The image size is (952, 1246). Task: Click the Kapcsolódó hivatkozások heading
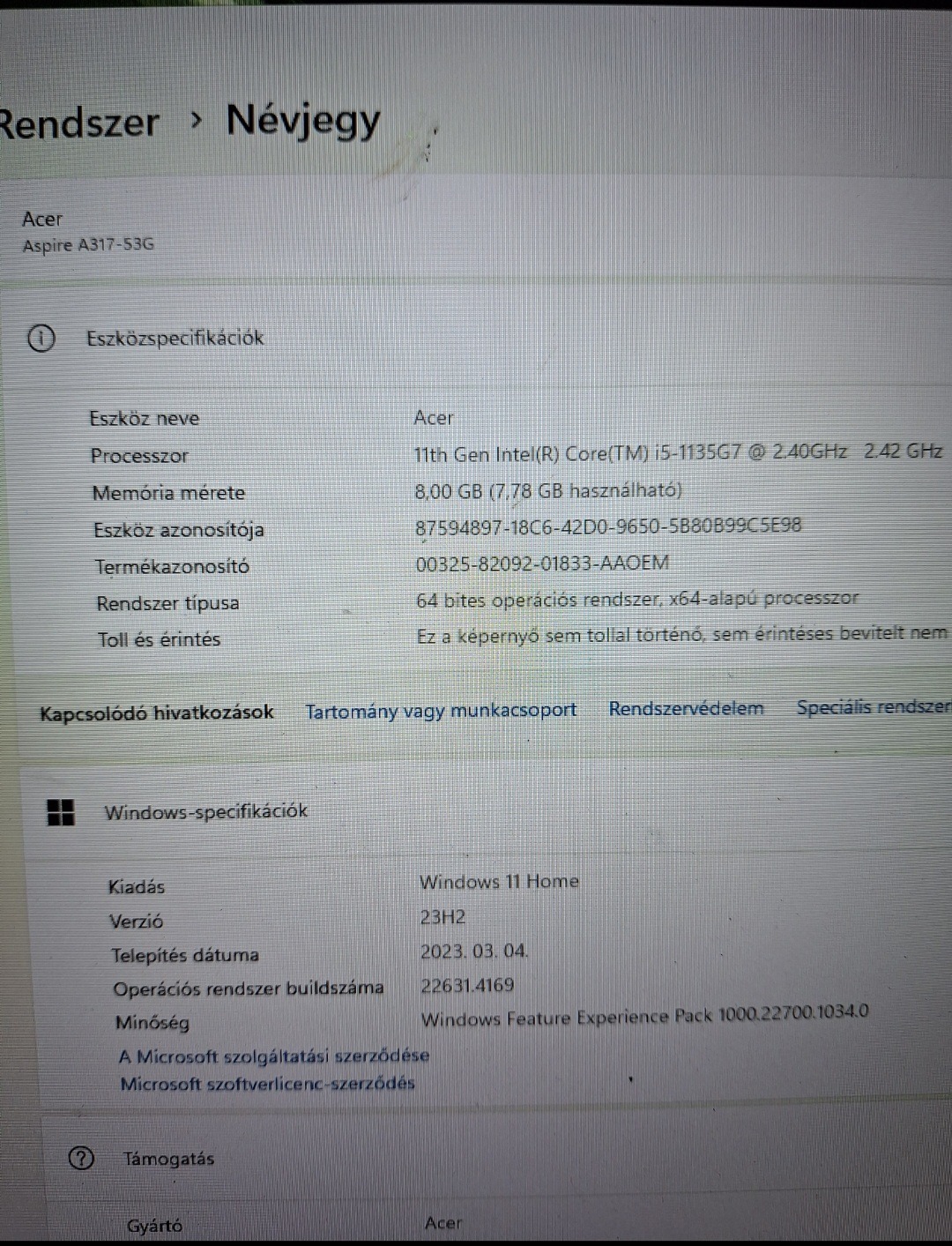(x=156, y=713)
